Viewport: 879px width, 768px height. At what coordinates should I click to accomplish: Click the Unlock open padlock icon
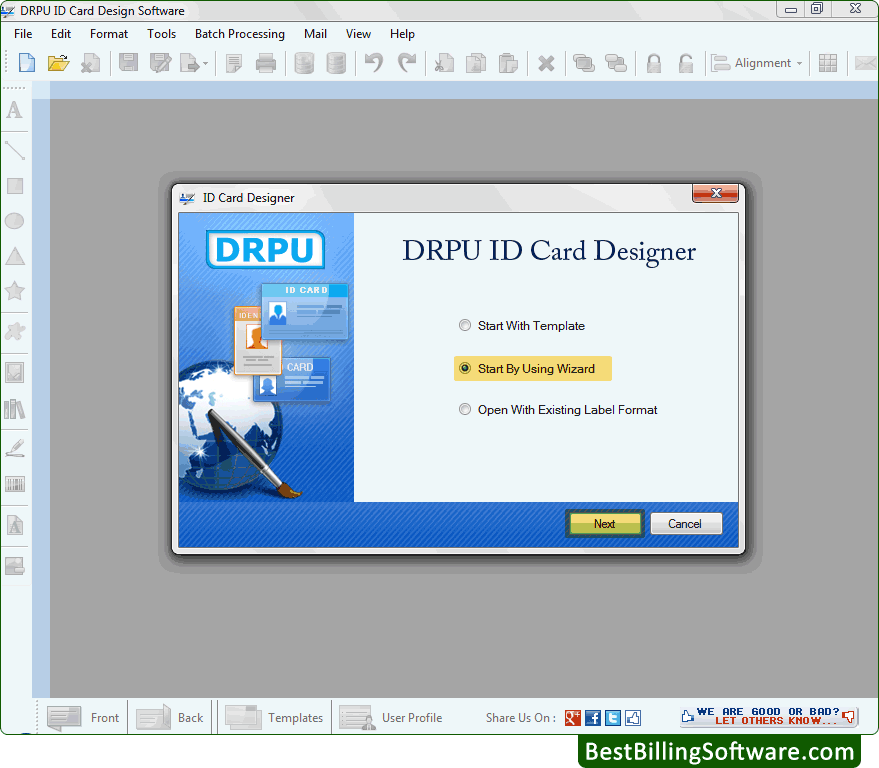tap(686, 63)
